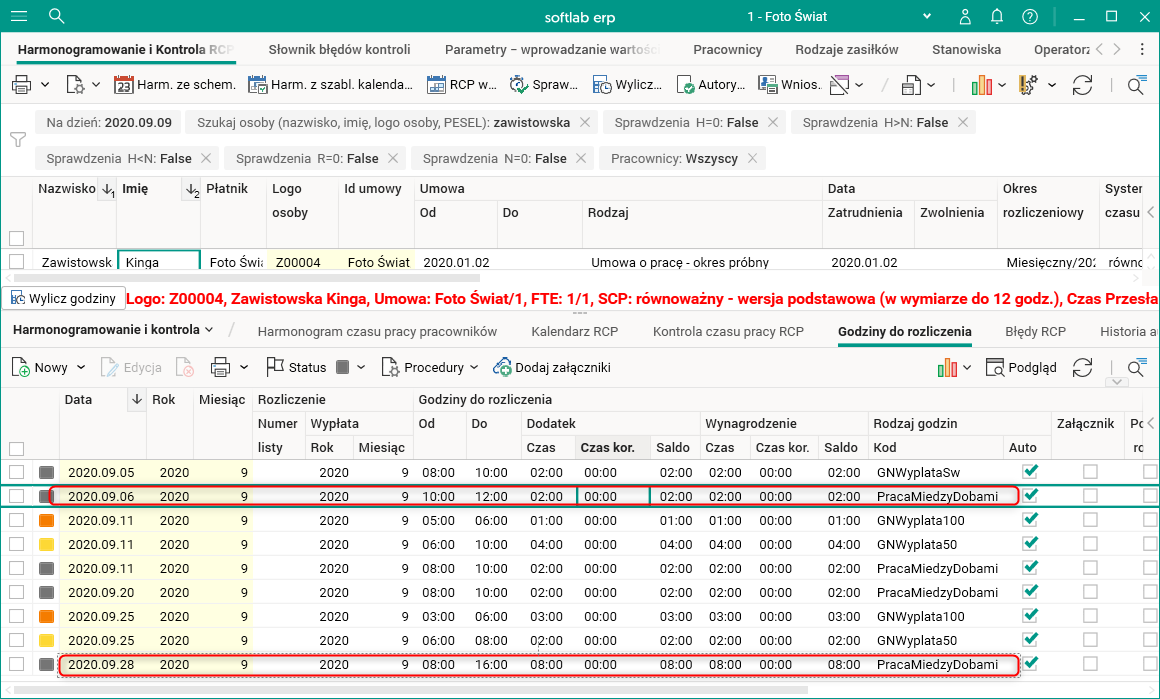This screenshot has width=1160, height=699.
Task: Click orange status marker on first 2020.09.11 row
Action: point(47,520)
